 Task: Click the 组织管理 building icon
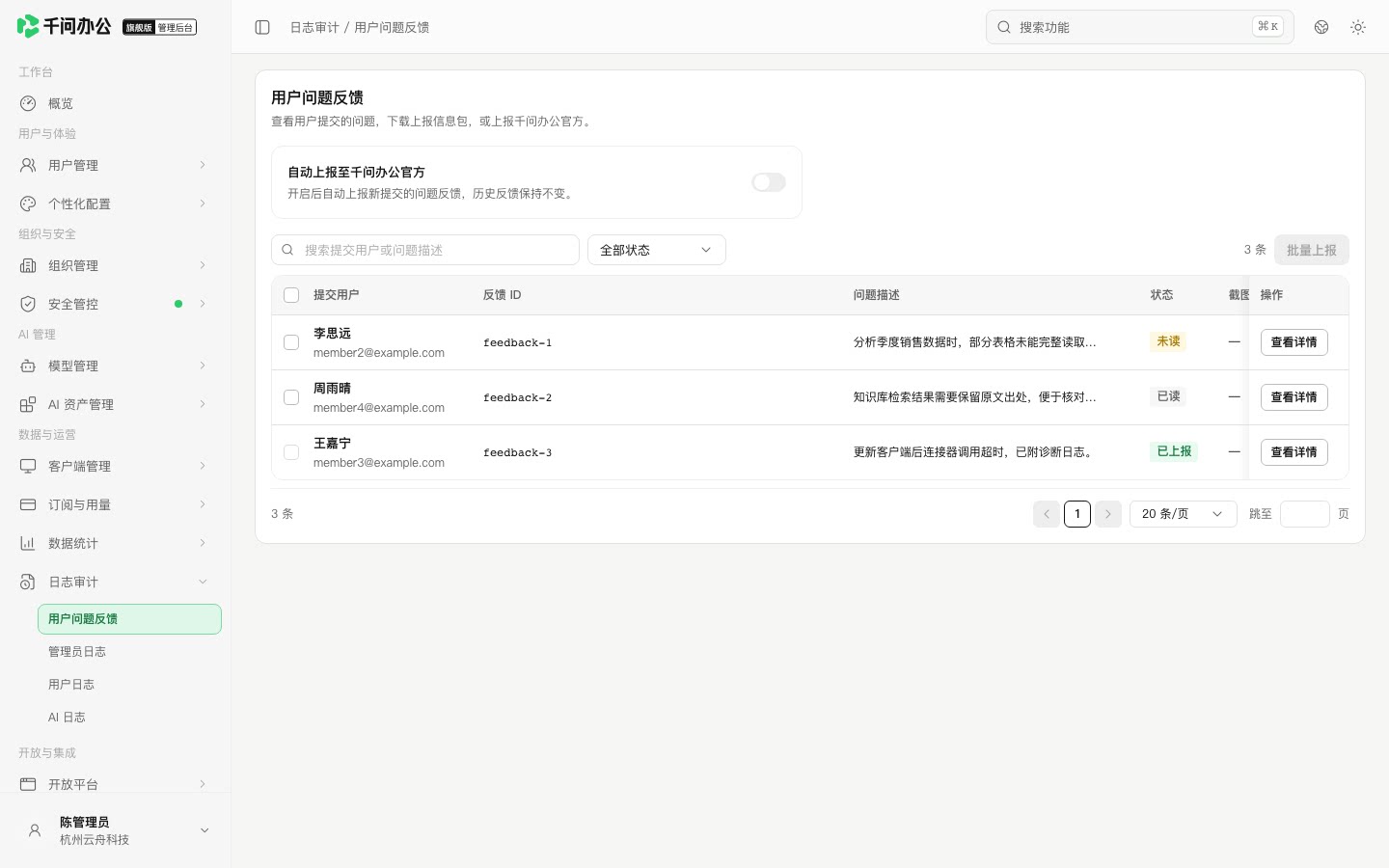coord(28,265)
